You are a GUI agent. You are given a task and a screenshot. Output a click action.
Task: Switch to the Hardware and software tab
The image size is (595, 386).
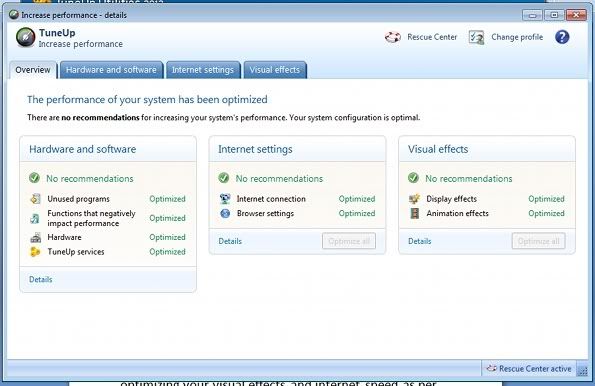pos(111,70)
